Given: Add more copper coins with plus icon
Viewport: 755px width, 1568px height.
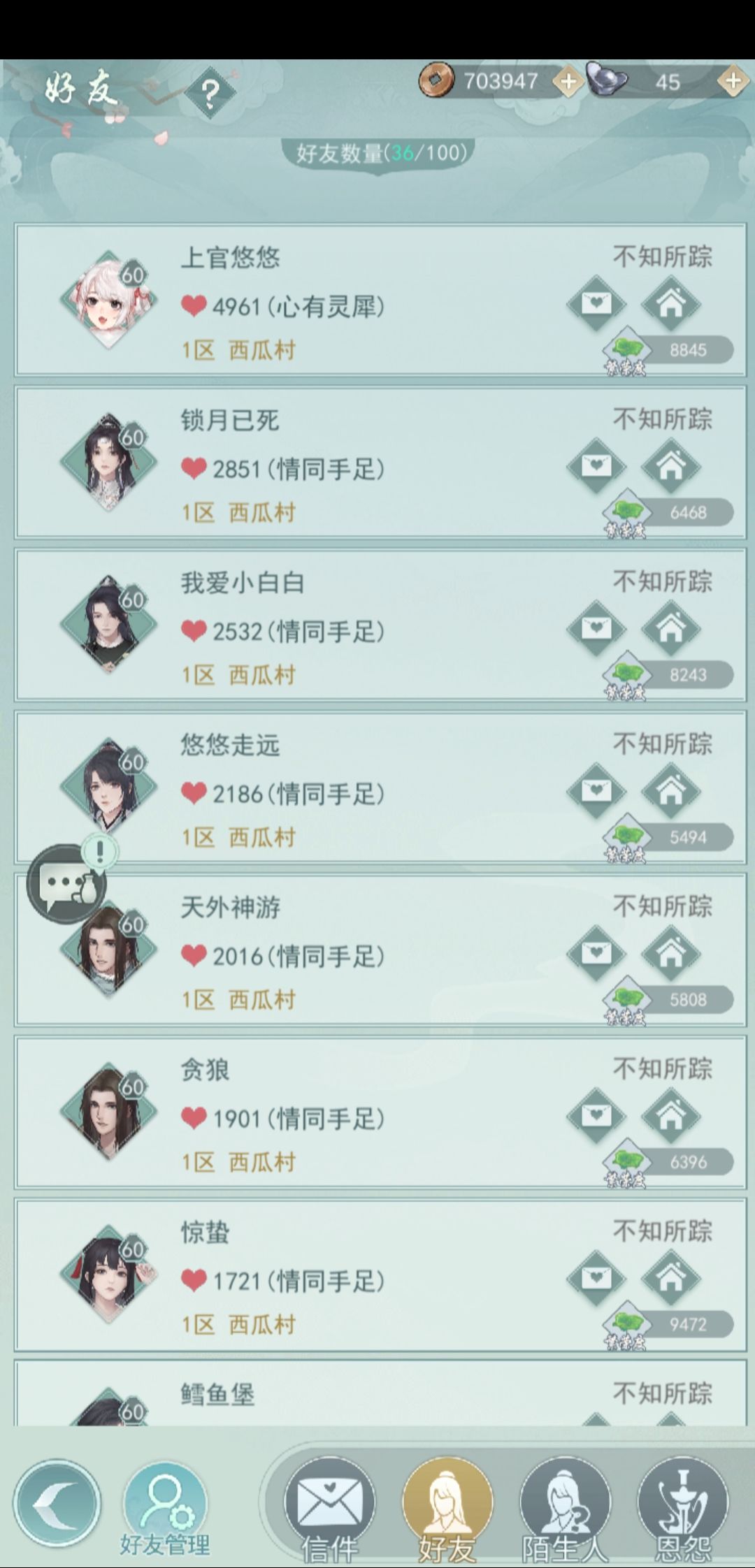Looking at the screenshot, I should pos(568,82).
